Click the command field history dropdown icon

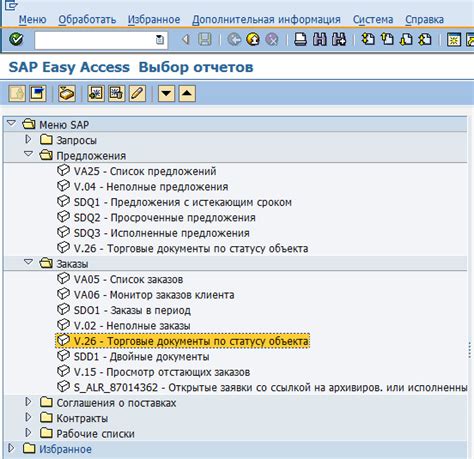160,40
